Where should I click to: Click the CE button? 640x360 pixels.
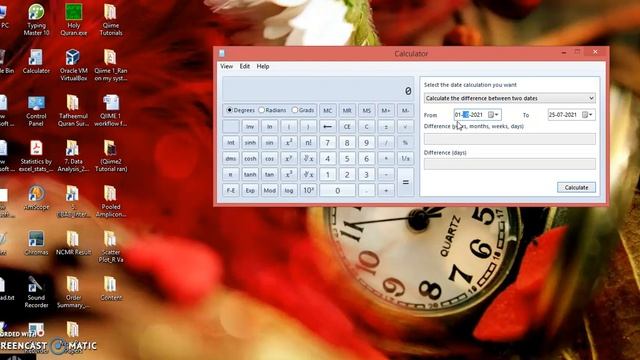point(347,127)
